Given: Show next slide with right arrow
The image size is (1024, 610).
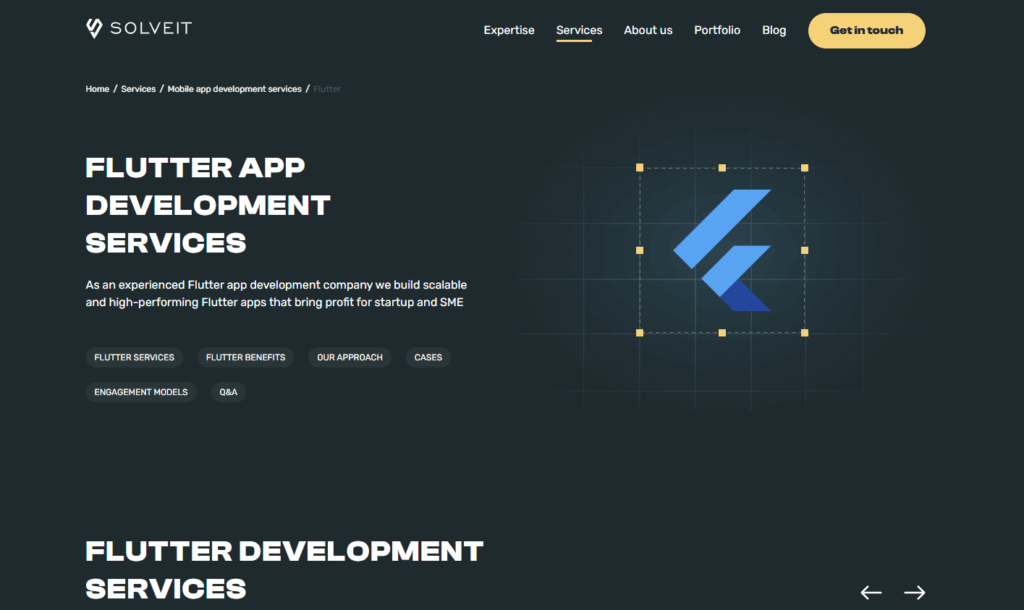Looking at the screenshot, I should tap(914, 592).
